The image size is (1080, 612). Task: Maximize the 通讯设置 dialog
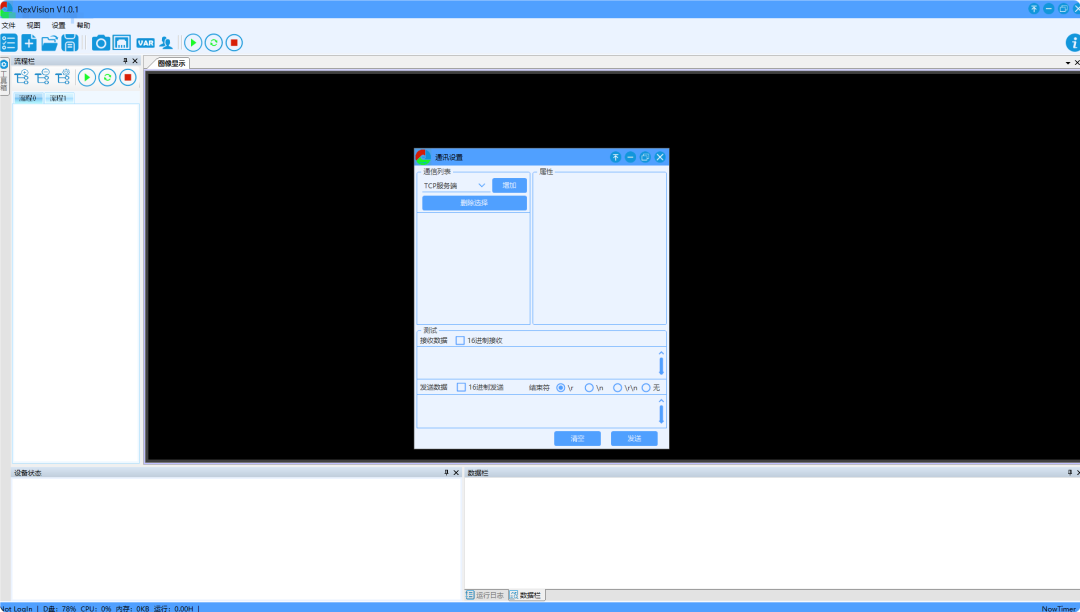click(645, 157)
